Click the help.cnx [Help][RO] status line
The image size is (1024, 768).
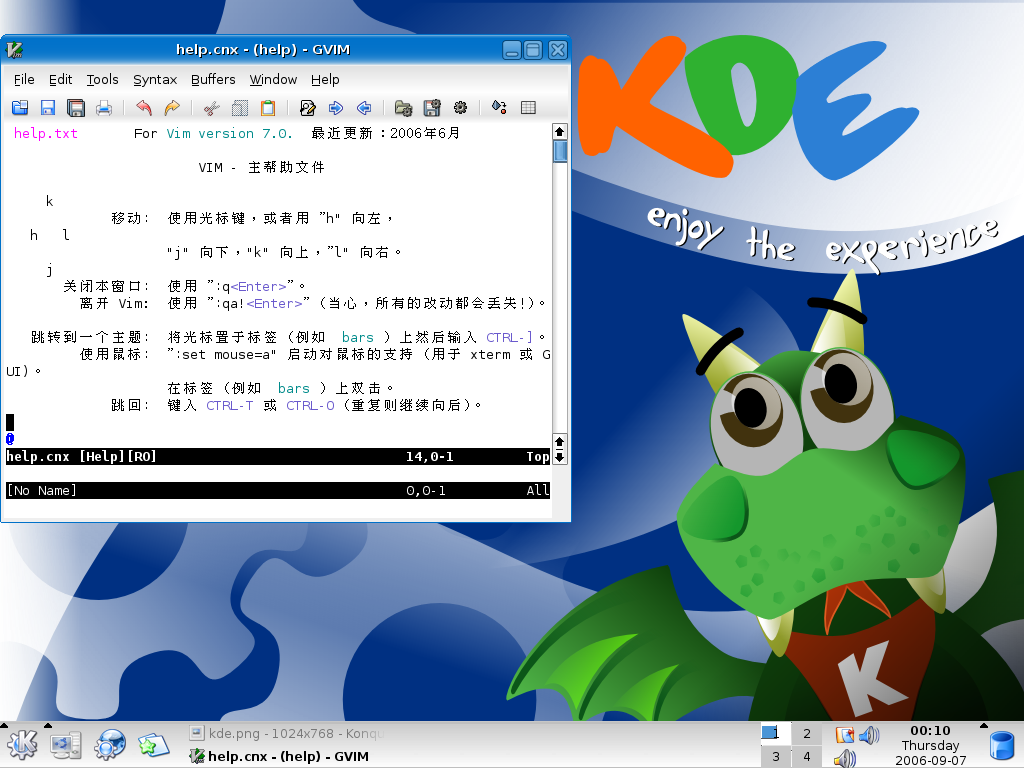[278, 456]
